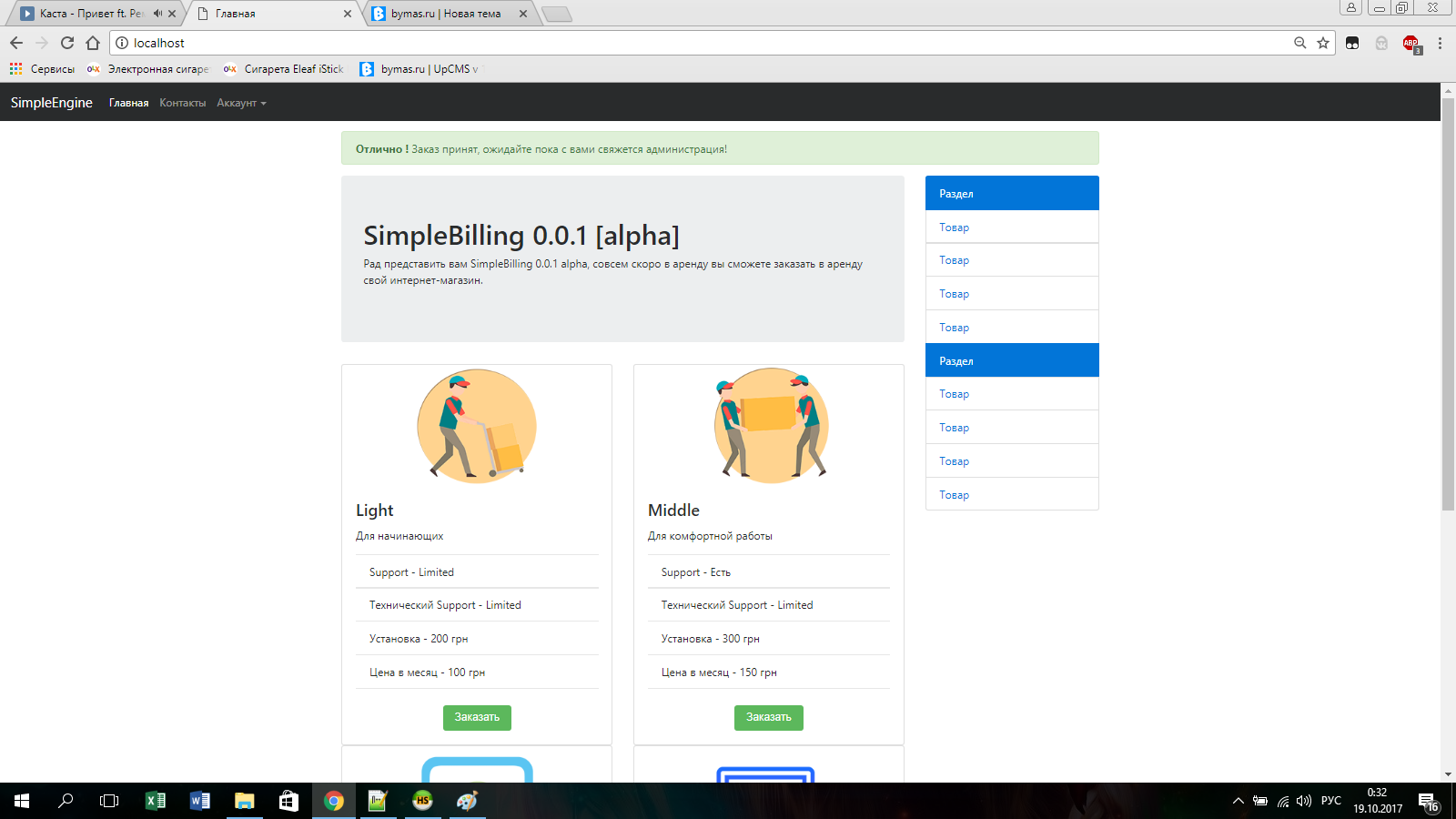
Task: Open Контакты in the navigation bar
Action: 182,103
